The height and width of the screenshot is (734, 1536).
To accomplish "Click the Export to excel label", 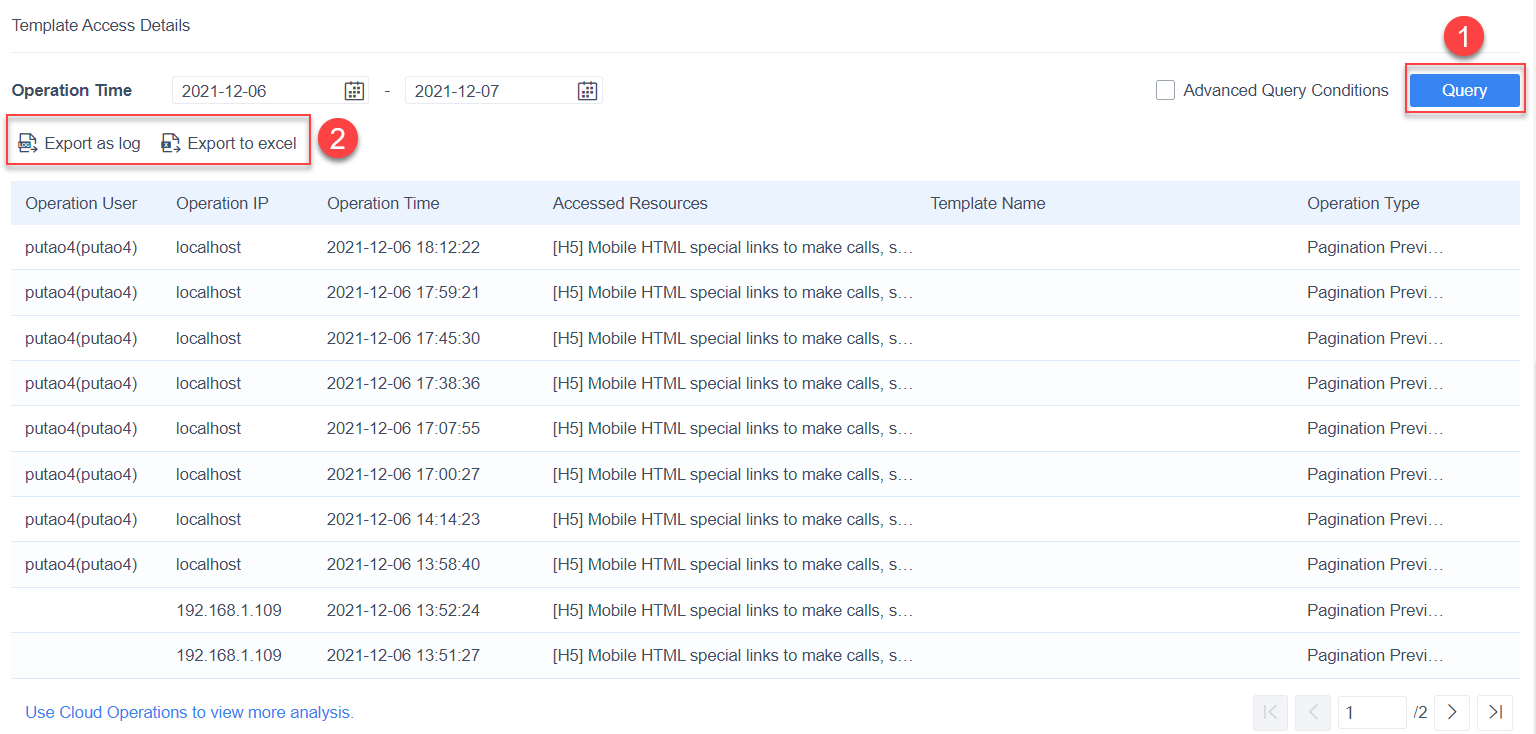I will click(242, 143).
